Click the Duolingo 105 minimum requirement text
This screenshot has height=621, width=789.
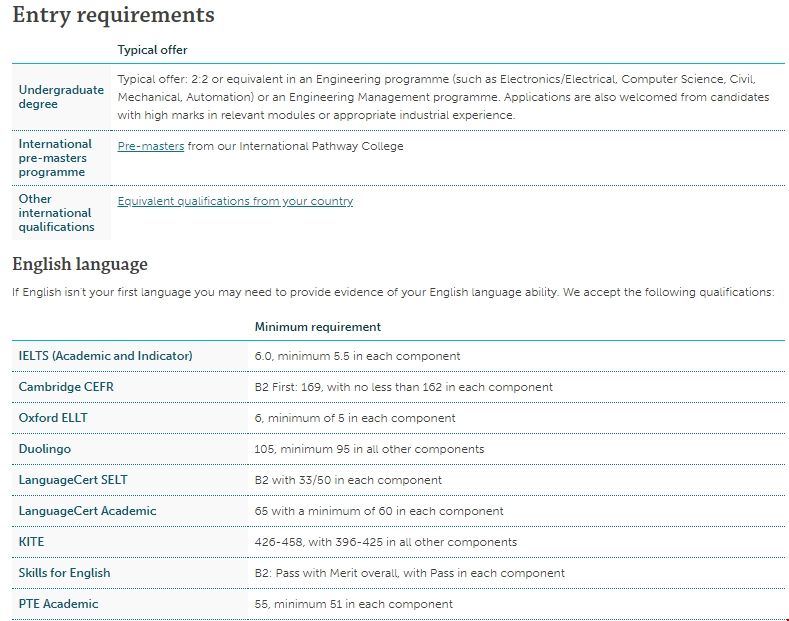coord(369,449)
